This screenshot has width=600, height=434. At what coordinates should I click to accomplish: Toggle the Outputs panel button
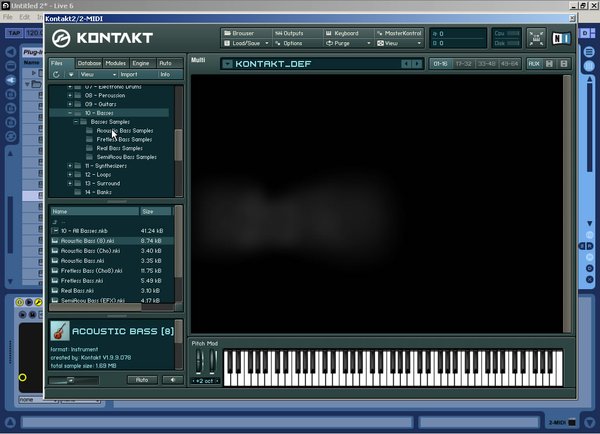click(297, 33)
